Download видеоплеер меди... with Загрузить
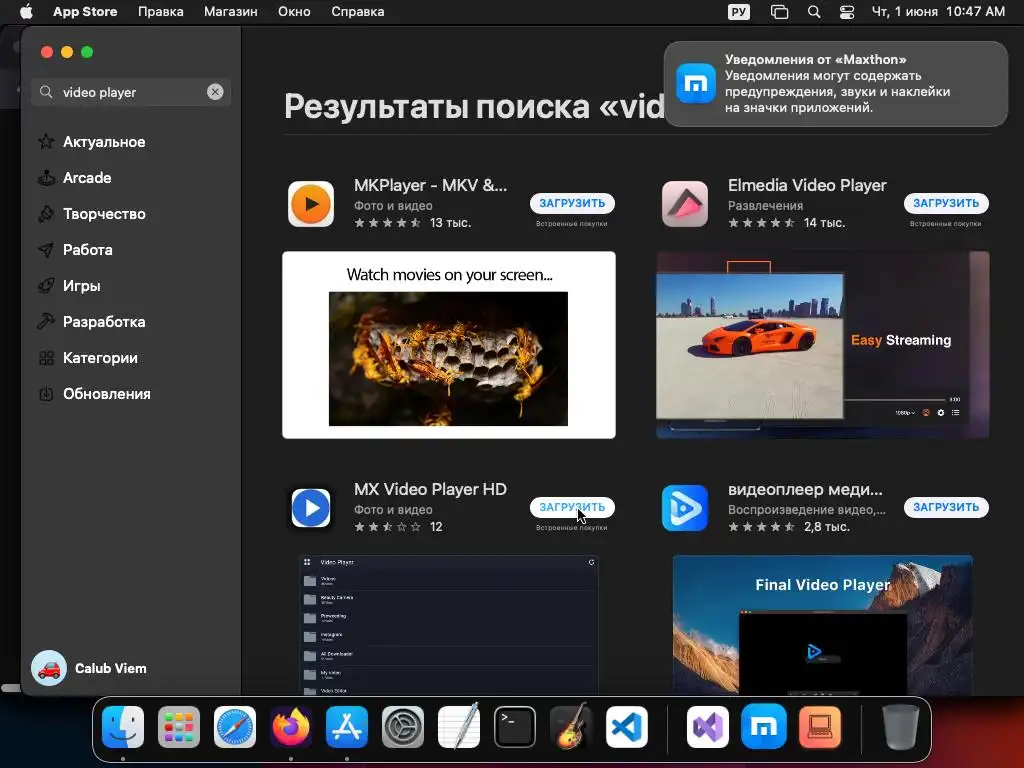Screen dimensions: 1024x768 [946, 507]
